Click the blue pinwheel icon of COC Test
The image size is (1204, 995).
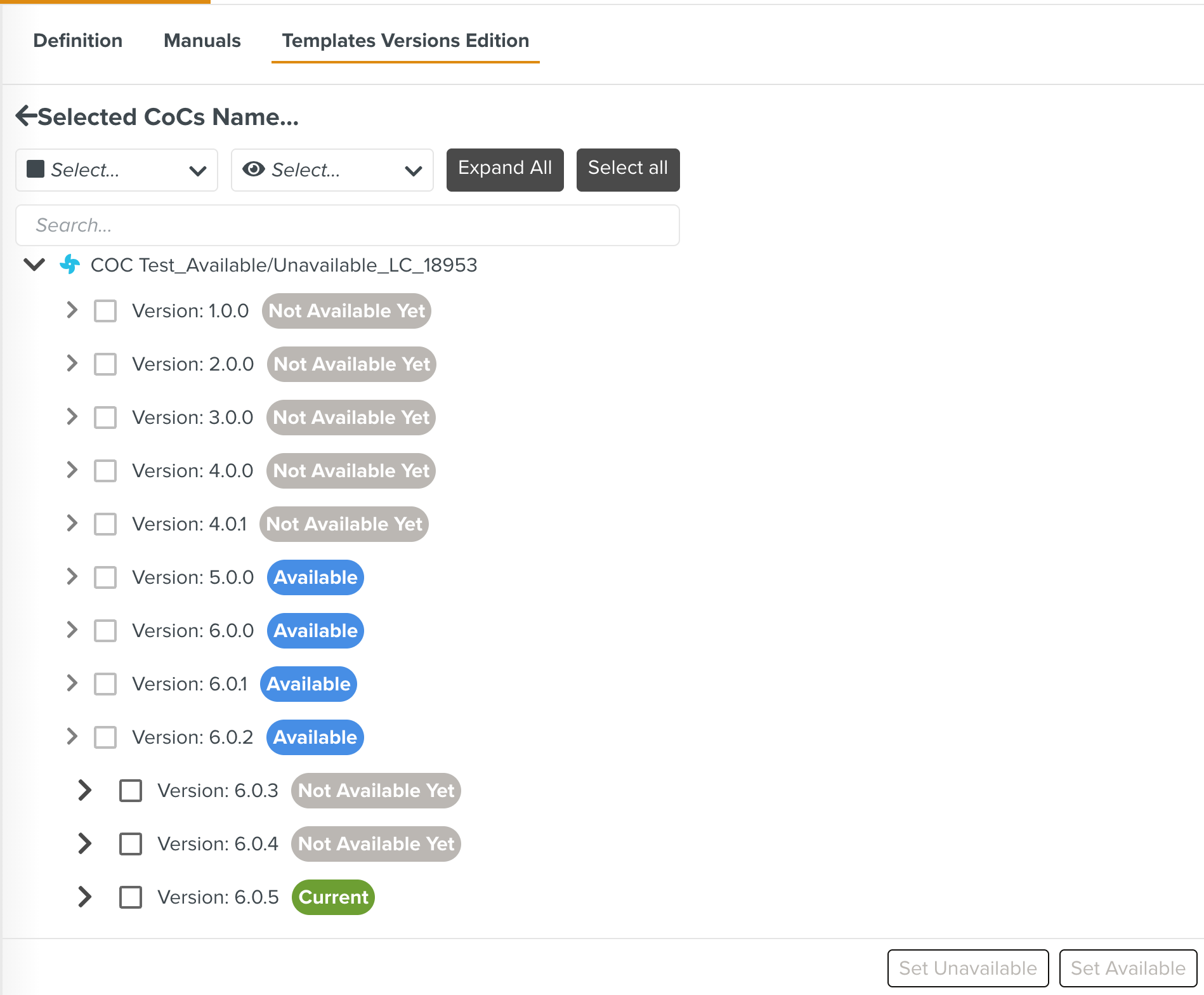tap(70, 265)
